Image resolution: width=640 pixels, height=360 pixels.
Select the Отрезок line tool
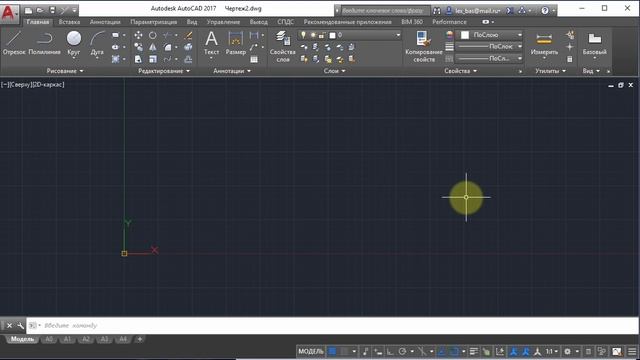pos(14,43)
